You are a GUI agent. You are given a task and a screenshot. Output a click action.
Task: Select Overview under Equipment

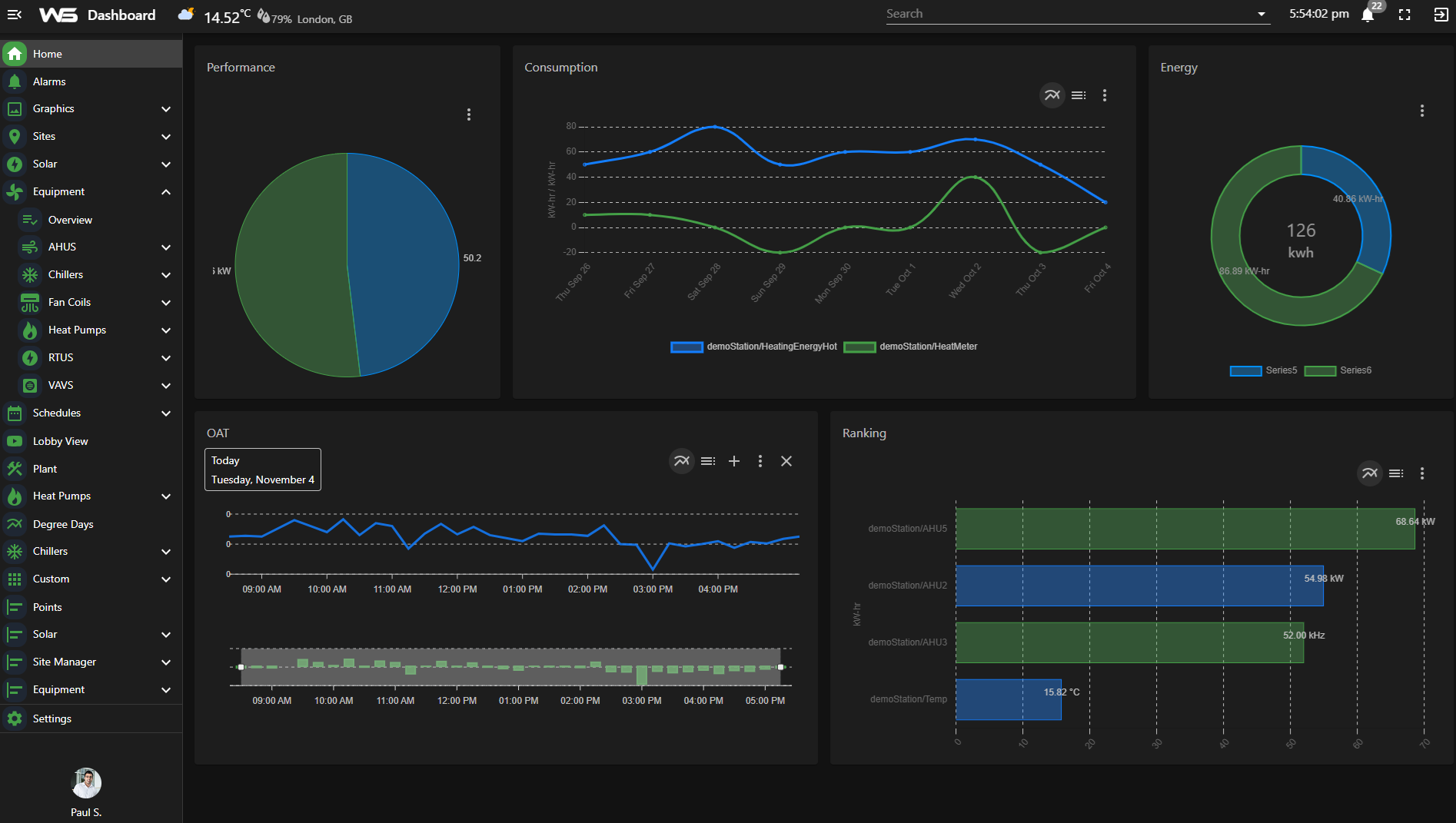70,220
